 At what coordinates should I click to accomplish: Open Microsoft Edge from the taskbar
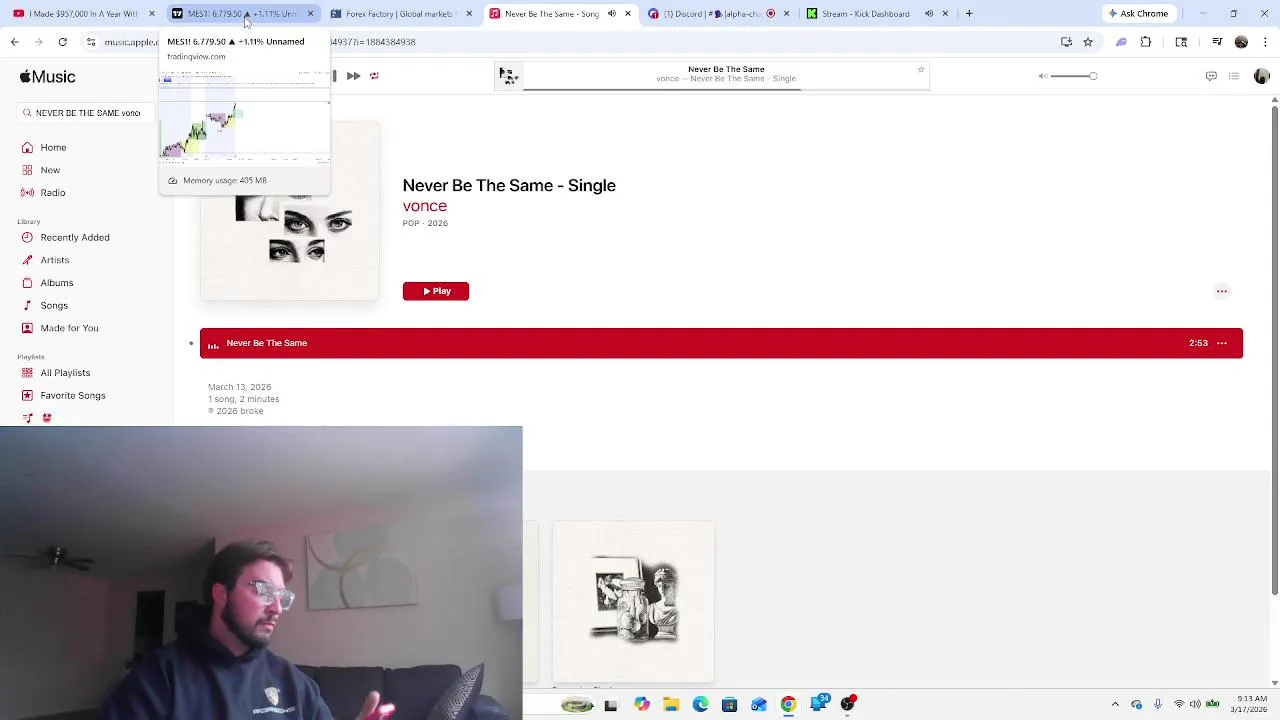click(x=700, y=705)
